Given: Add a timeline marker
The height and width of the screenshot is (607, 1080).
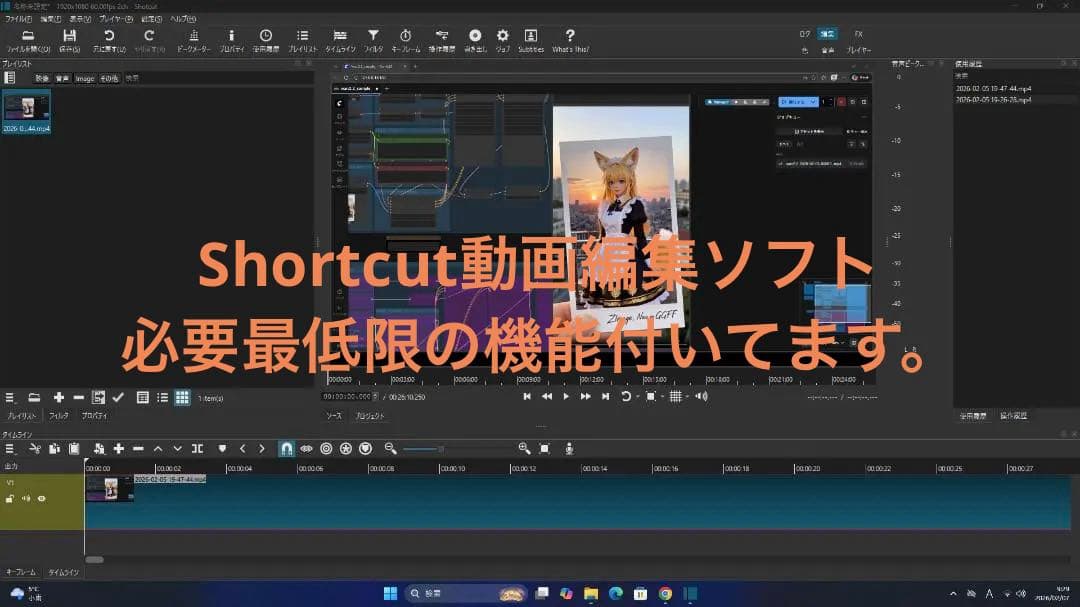Looking at the screenshot, I should [222, 449].
